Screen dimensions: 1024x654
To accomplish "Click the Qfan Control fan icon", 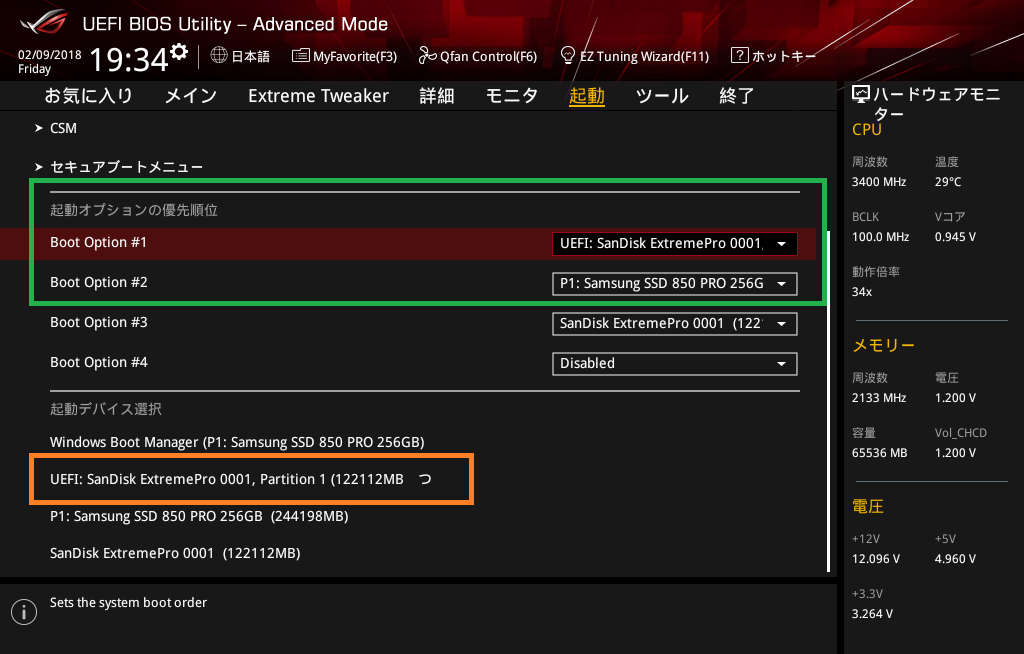I will click(428, 56).
